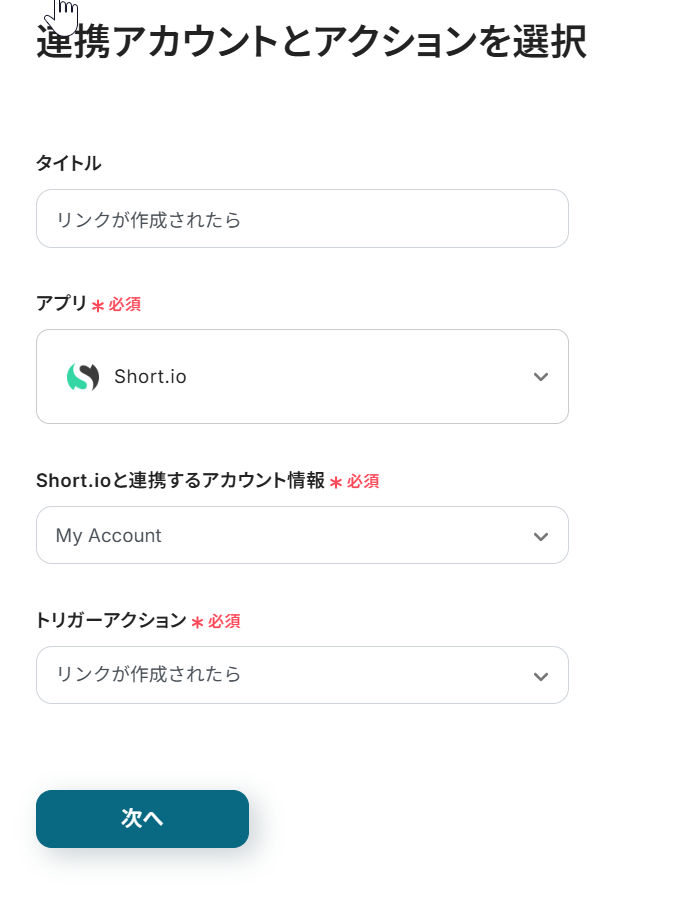
Task: Click the タイトル field label
Action: pyautogui.click(x=69, y=163)
